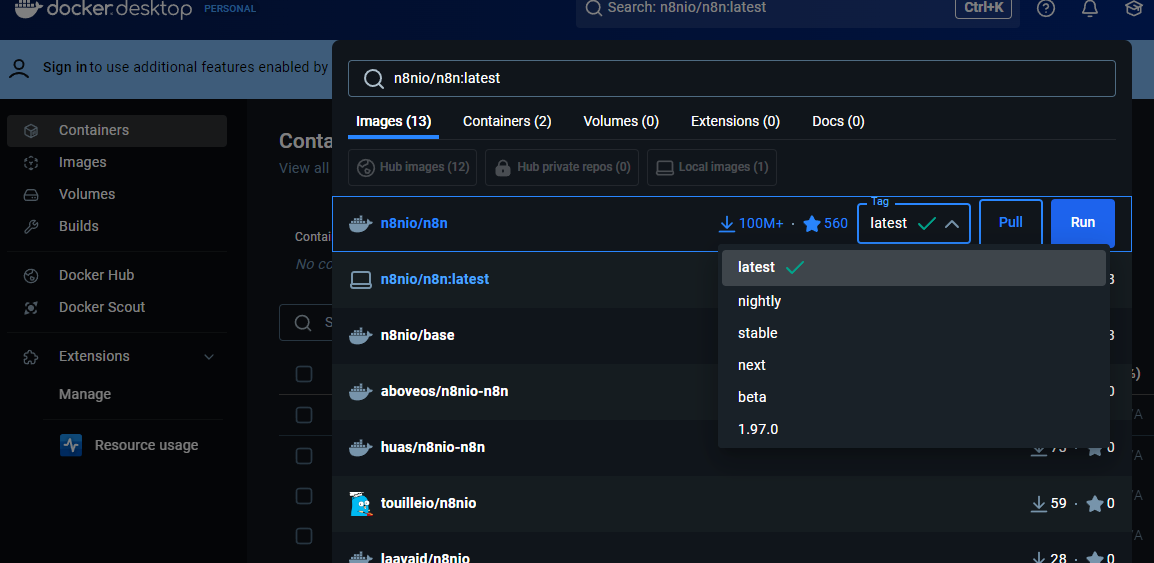The image size is (1154, 563).
Task: Switch to the Containers (2) tab
Action: pos(507,121)
